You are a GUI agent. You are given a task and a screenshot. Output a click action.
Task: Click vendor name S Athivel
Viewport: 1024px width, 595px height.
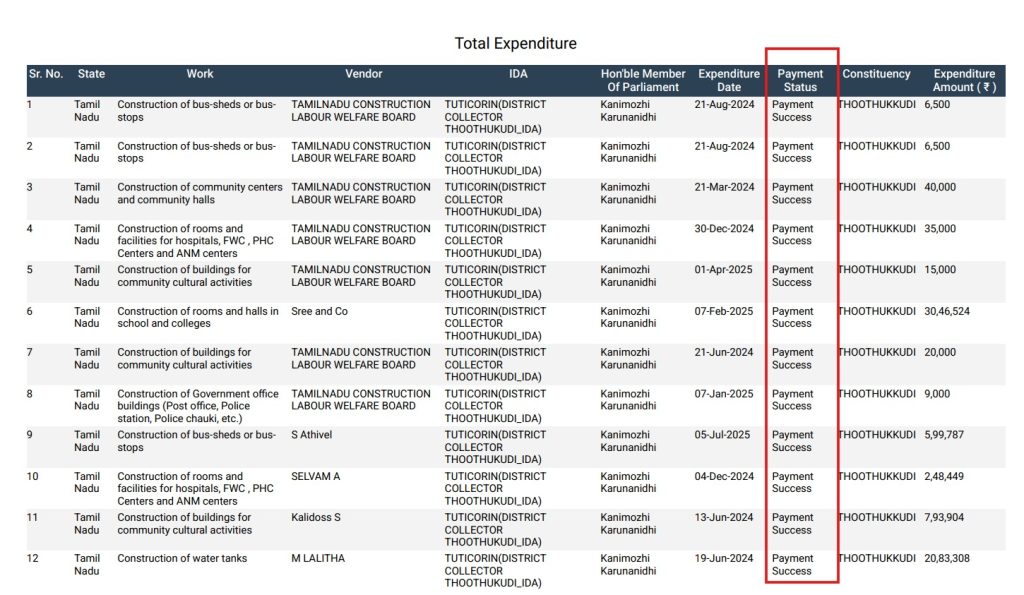tap(311, 436)
